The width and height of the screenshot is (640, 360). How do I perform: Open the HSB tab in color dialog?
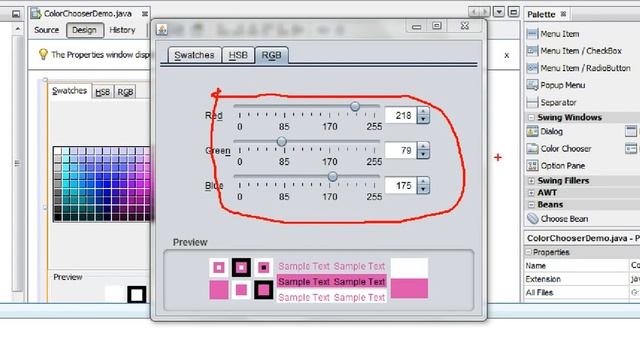pos(238,55)
